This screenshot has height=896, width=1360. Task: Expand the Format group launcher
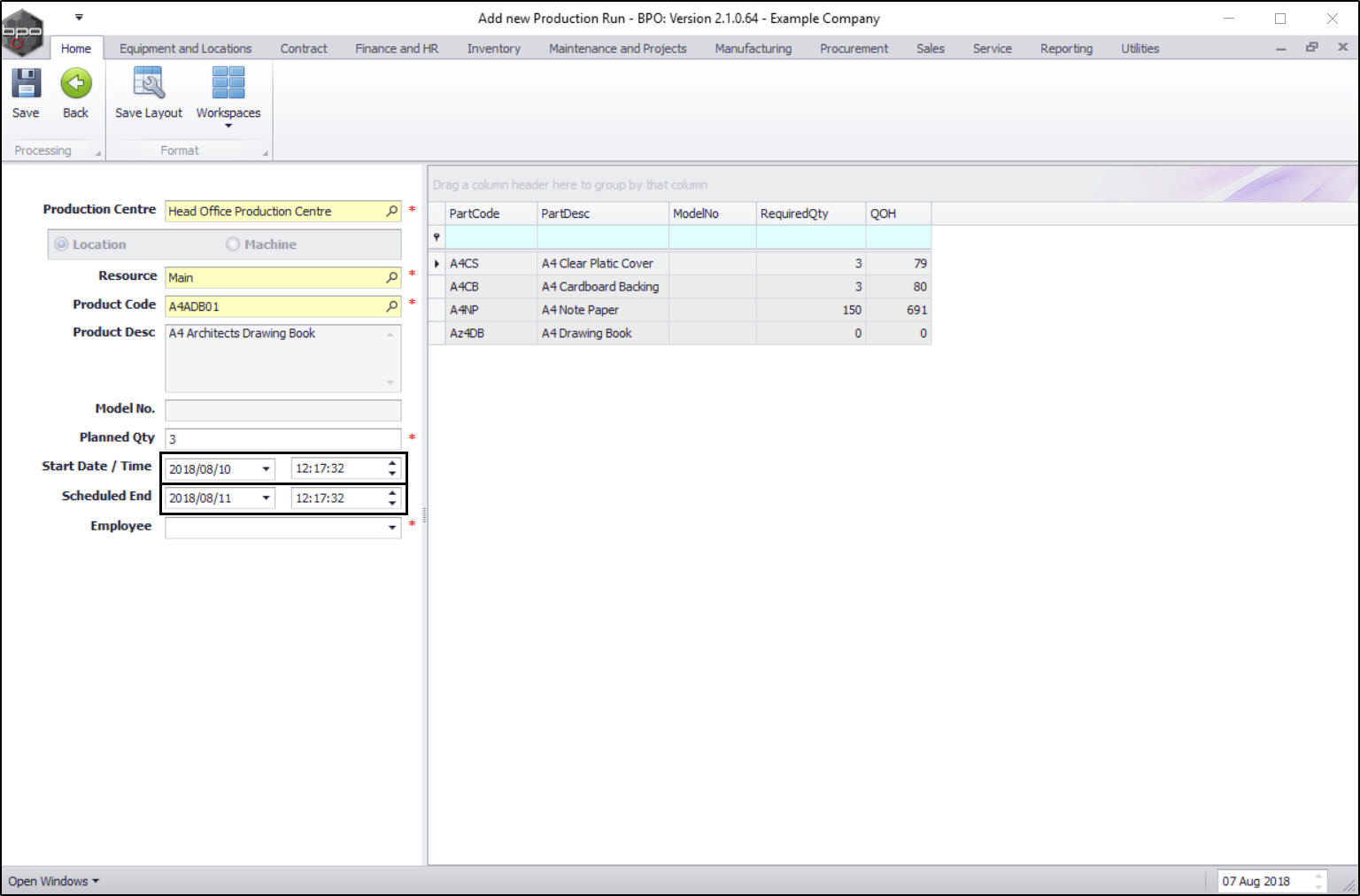click(x=266, y=154)
